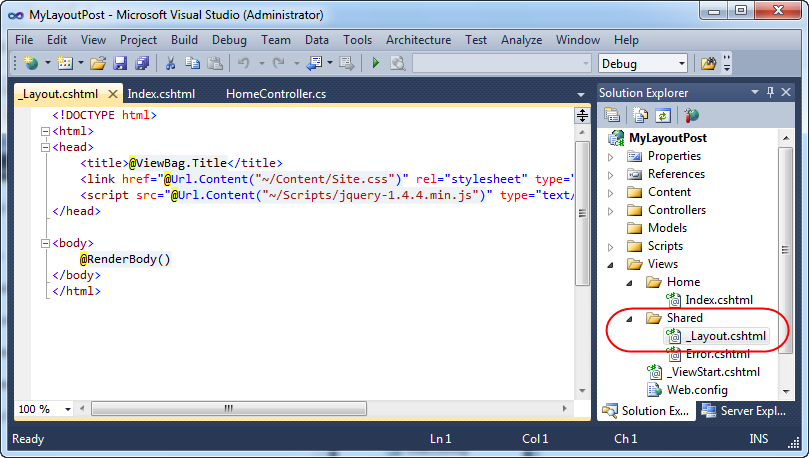Image resolution: width=809 pixels, height=458 pixels.
Task: Close the Solution Explorer panel
Action: 786,92
